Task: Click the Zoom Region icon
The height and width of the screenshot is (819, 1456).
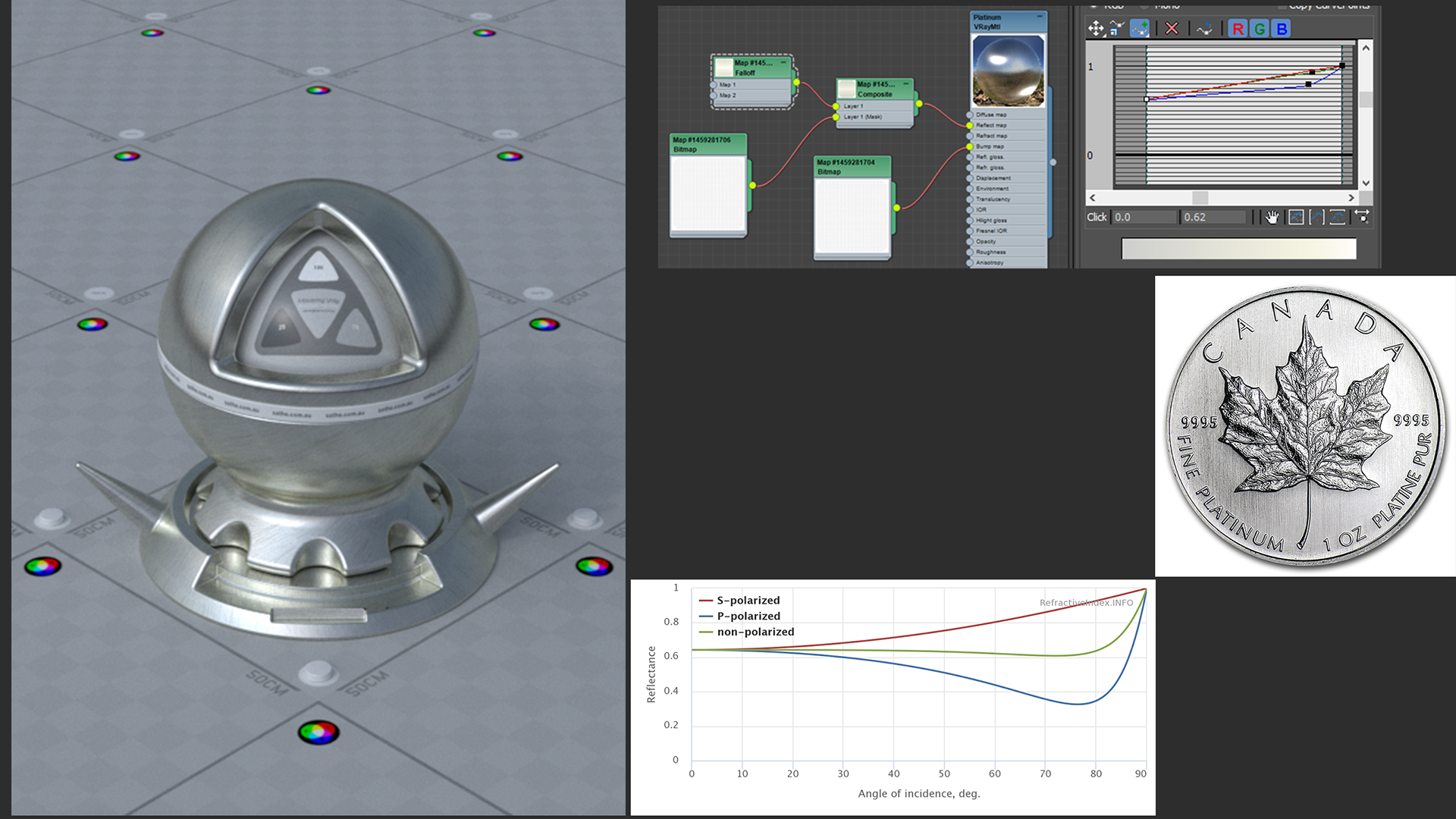Action: tap(1362, 218)
